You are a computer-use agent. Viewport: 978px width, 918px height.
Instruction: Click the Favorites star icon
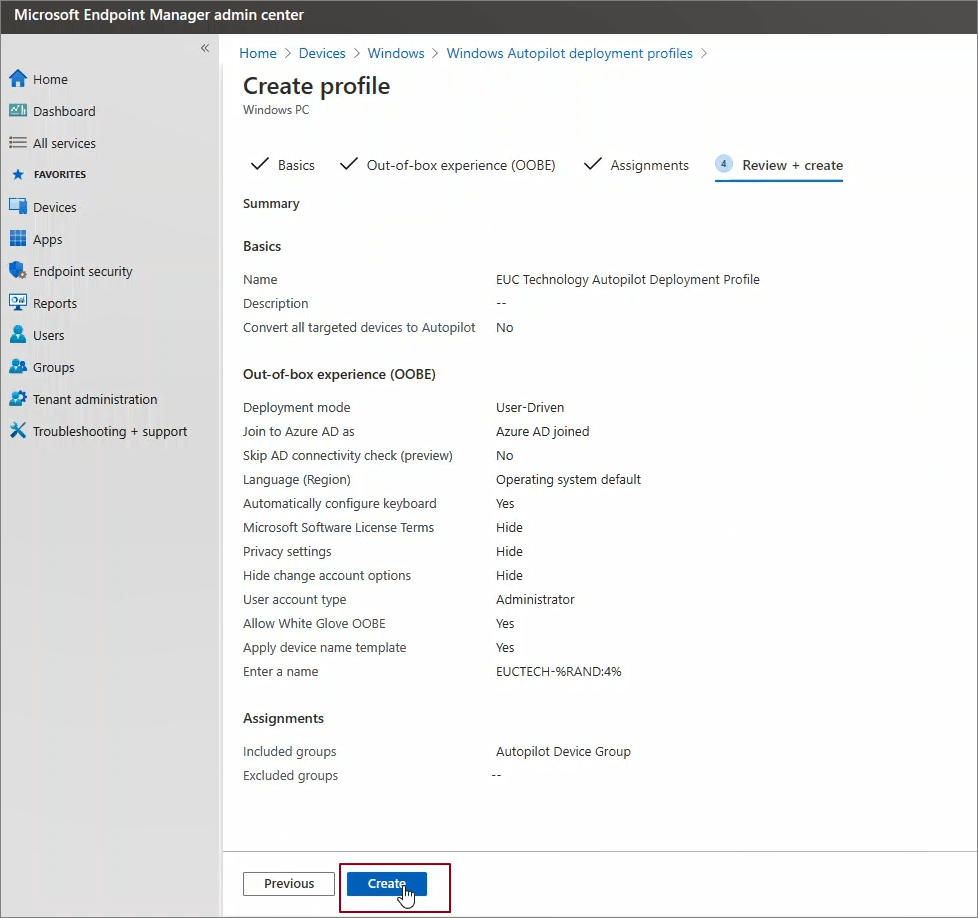(18, 175)
